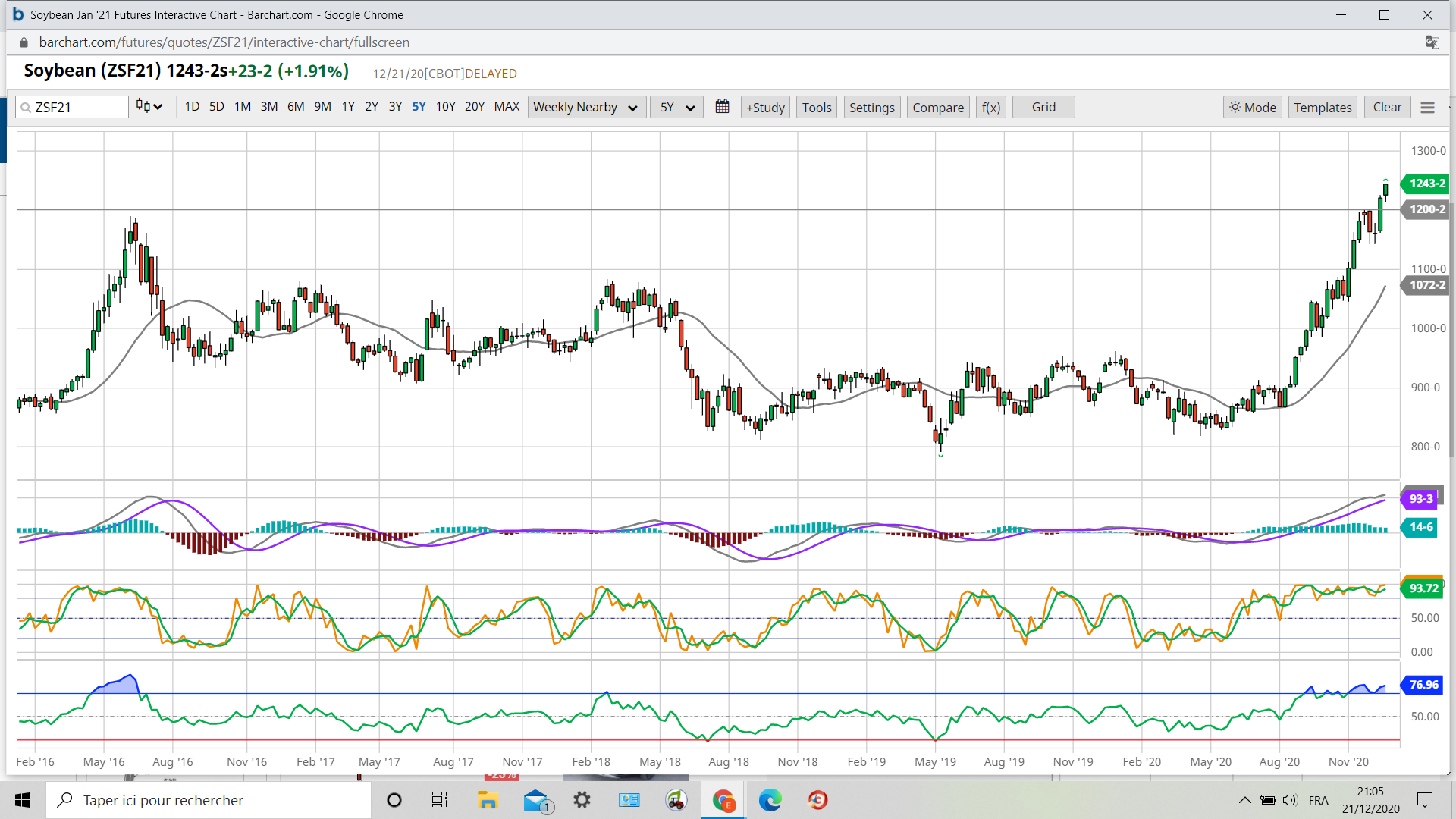Click the calendar date range icon
Image resolution: width=1456 pixels, height=819 pixels.
point(722,107)
